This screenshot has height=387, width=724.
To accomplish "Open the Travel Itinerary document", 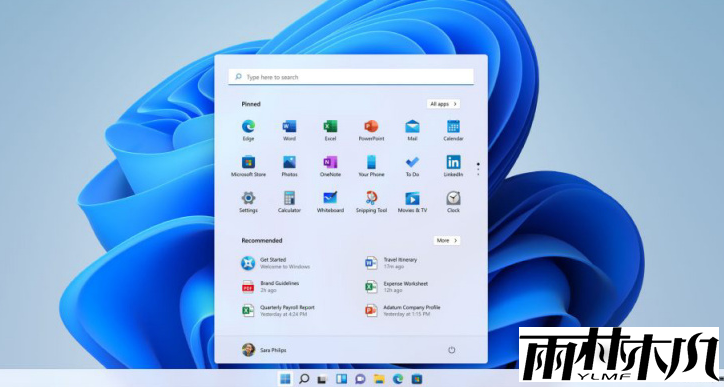I will click(x=391, y=263).
